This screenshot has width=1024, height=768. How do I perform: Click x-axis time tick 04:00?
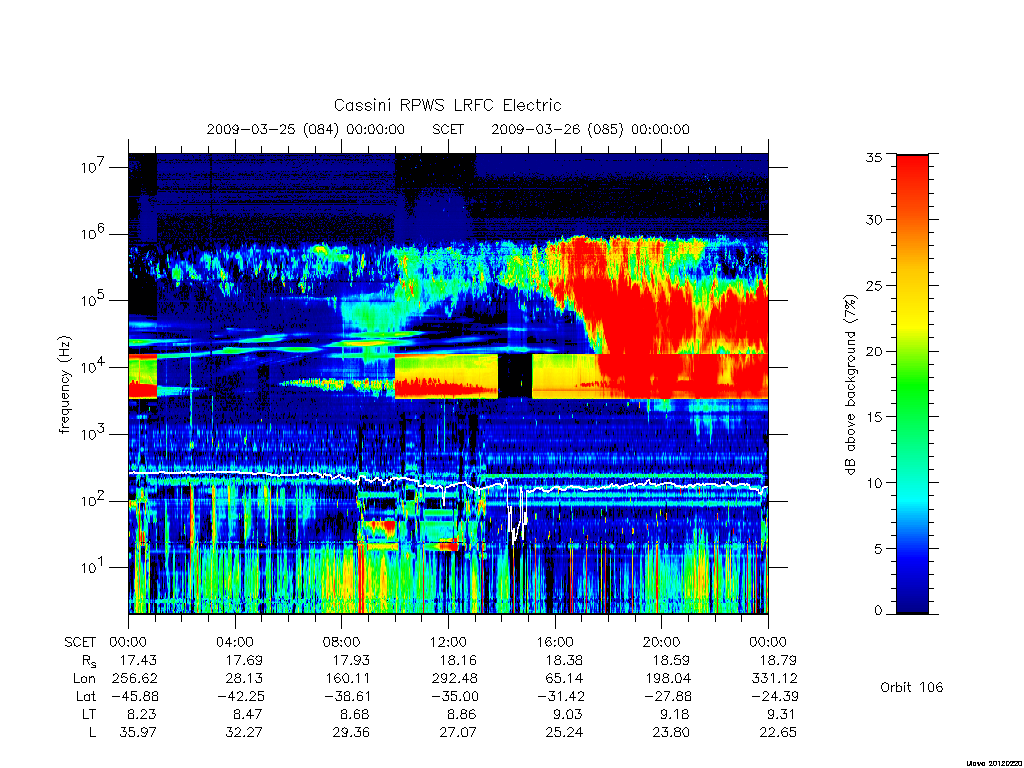pos(235,643)
